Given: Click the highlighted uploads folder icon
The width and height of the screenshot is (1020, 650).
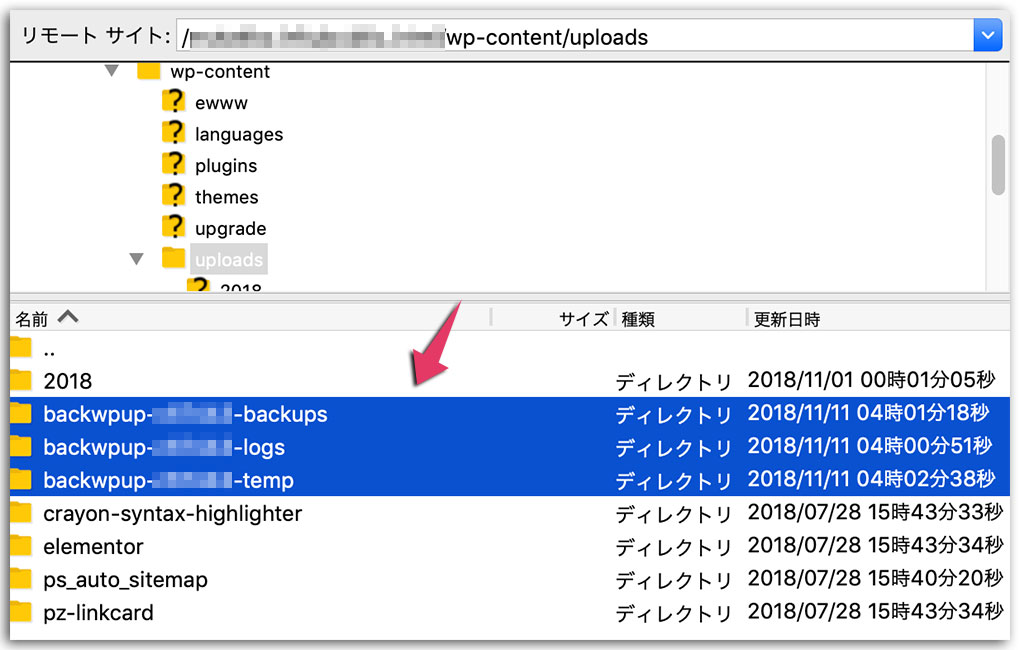Looking at the screenshot, I should click(173, 259).
